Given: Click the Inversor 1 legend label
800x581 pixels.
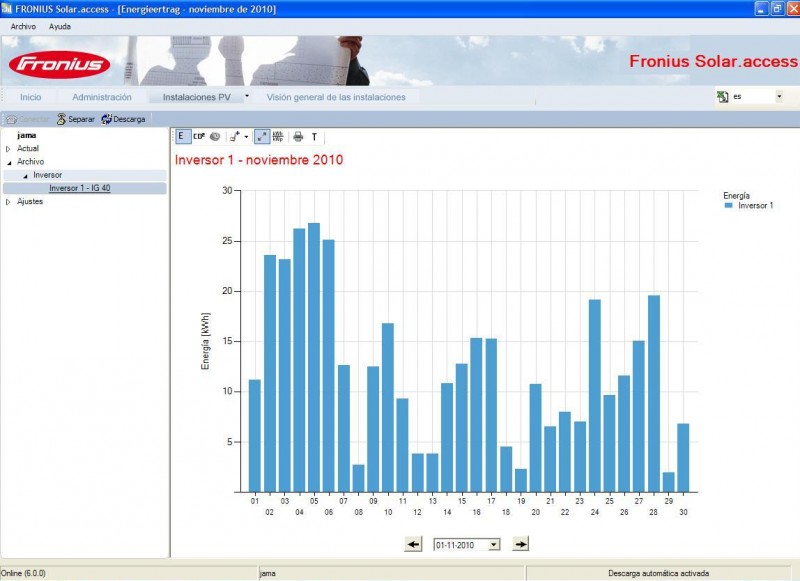Looking at the screenshot, I should coord(756,206).
